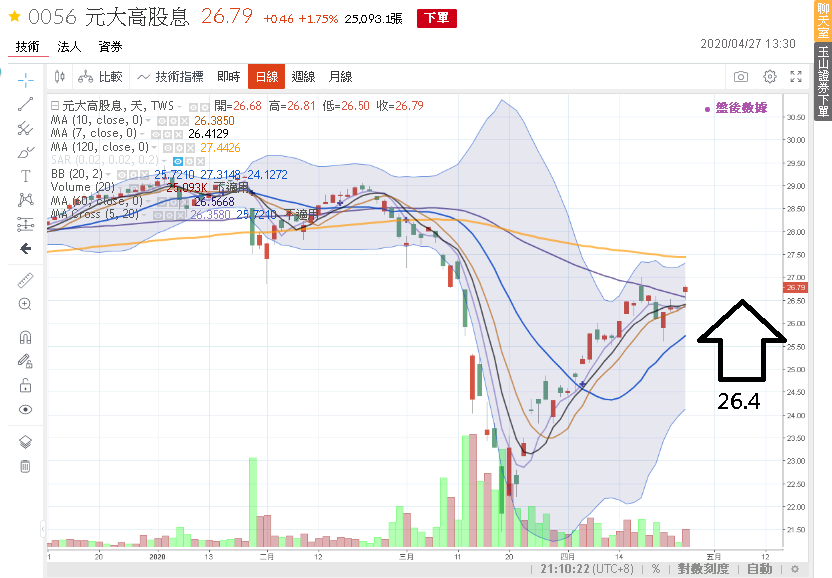The height and width of the screenshot is (578, 832).
Task: Expand SAR indicator dropdown arrow
Action: coord(164,161)
